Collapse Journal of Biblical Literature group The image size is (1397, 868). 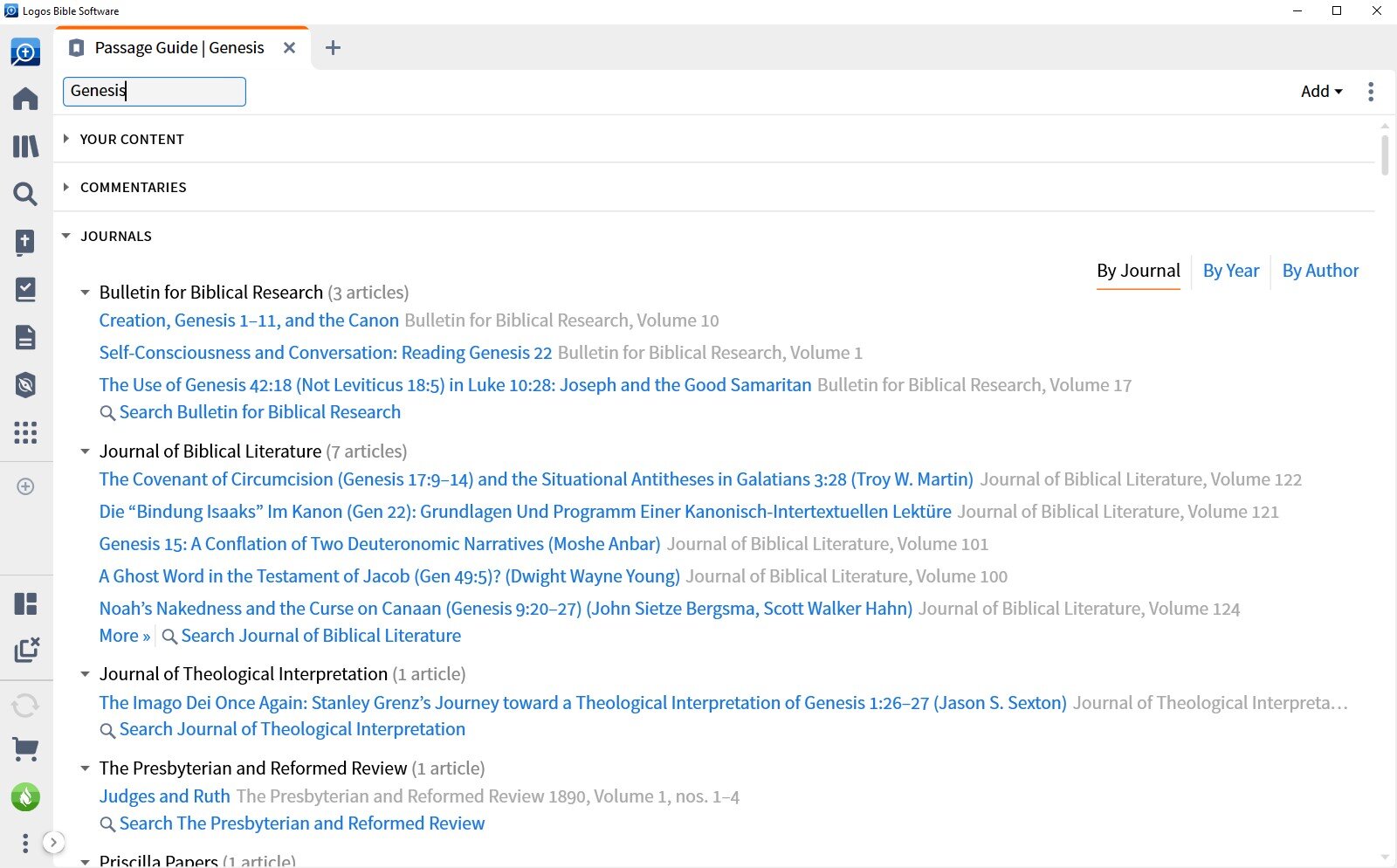coord(85,451)
